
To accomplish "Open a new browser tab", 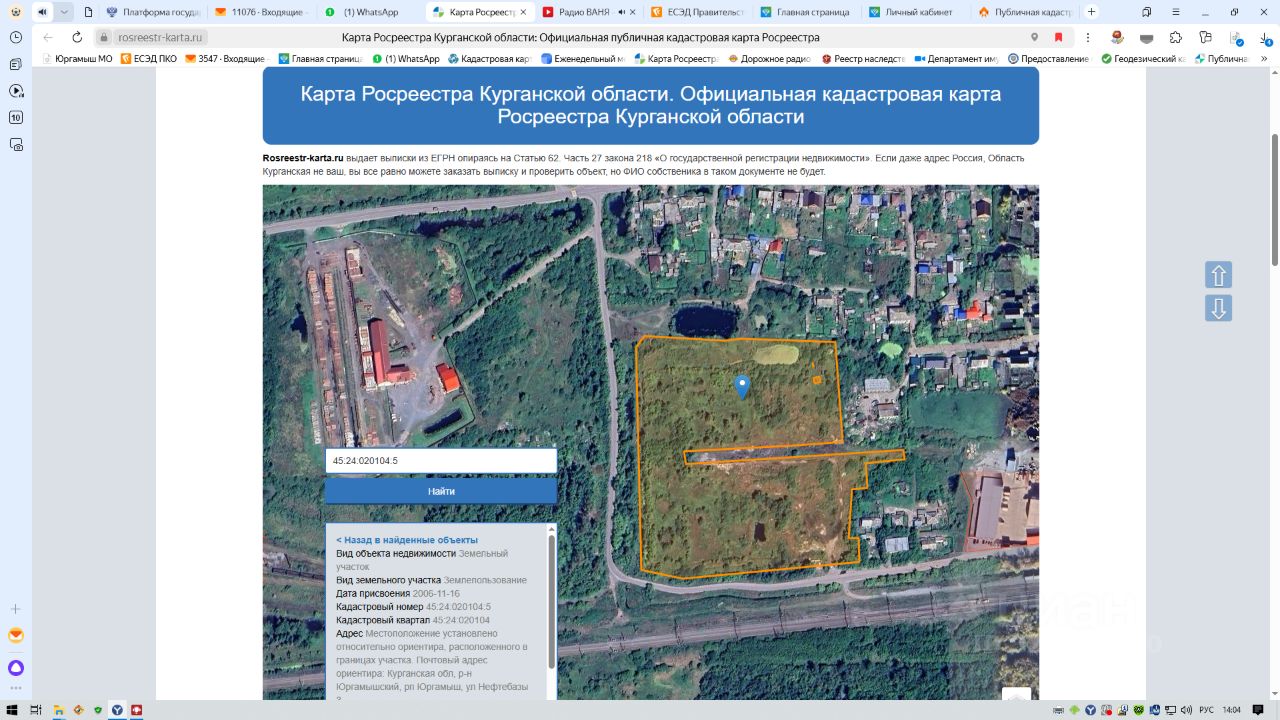I will click(1091, 12).
